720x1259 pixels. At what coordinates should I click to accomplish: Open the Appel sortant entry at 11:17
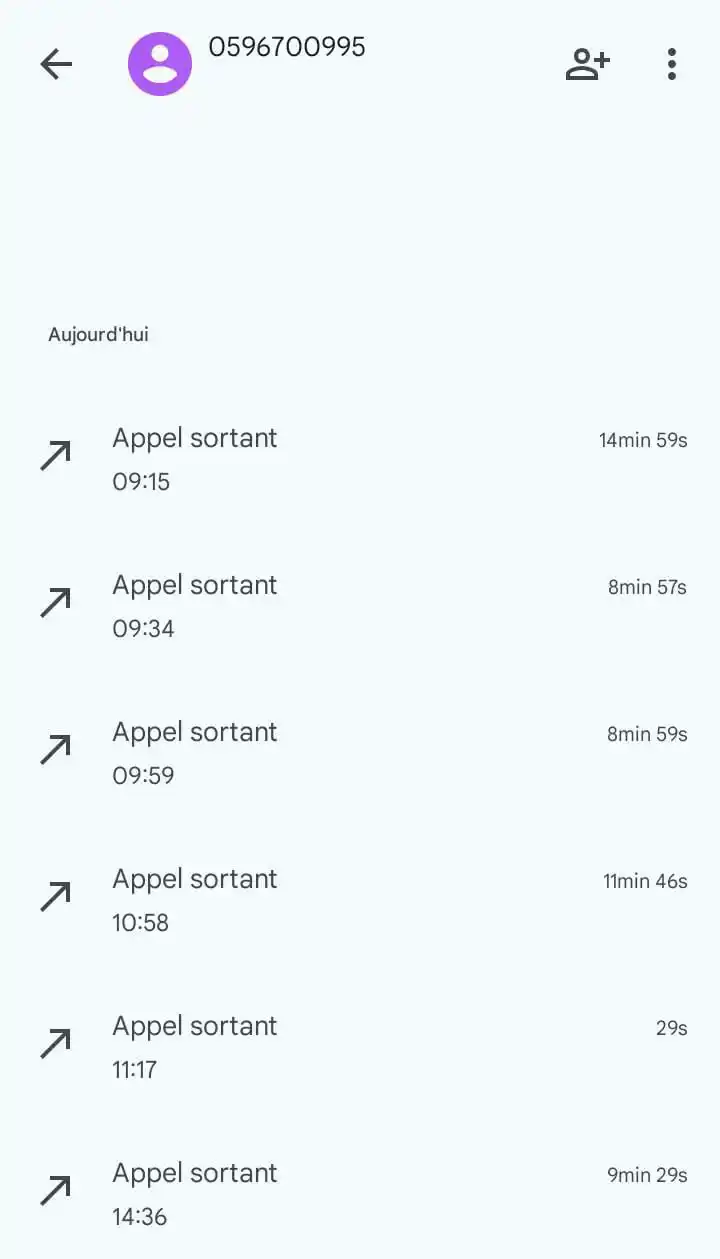[360, 1047]
